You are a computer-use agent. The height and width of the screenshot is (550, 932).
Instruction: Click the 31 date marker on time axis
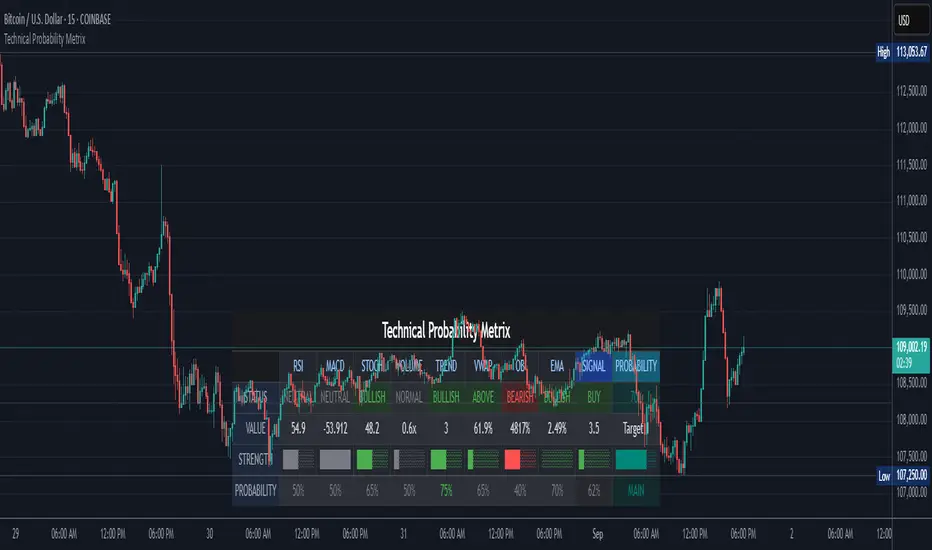pyautogui.click(x=404, y=534)
